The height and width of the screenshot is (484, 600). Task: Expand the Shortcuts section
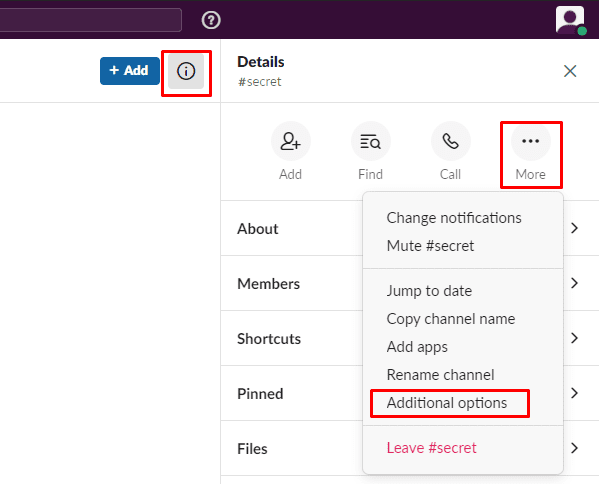point(410,339)
